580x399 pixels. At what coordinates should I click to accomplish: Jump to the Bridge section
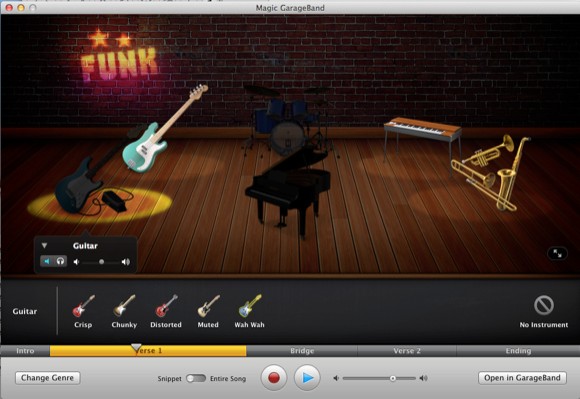302,351
